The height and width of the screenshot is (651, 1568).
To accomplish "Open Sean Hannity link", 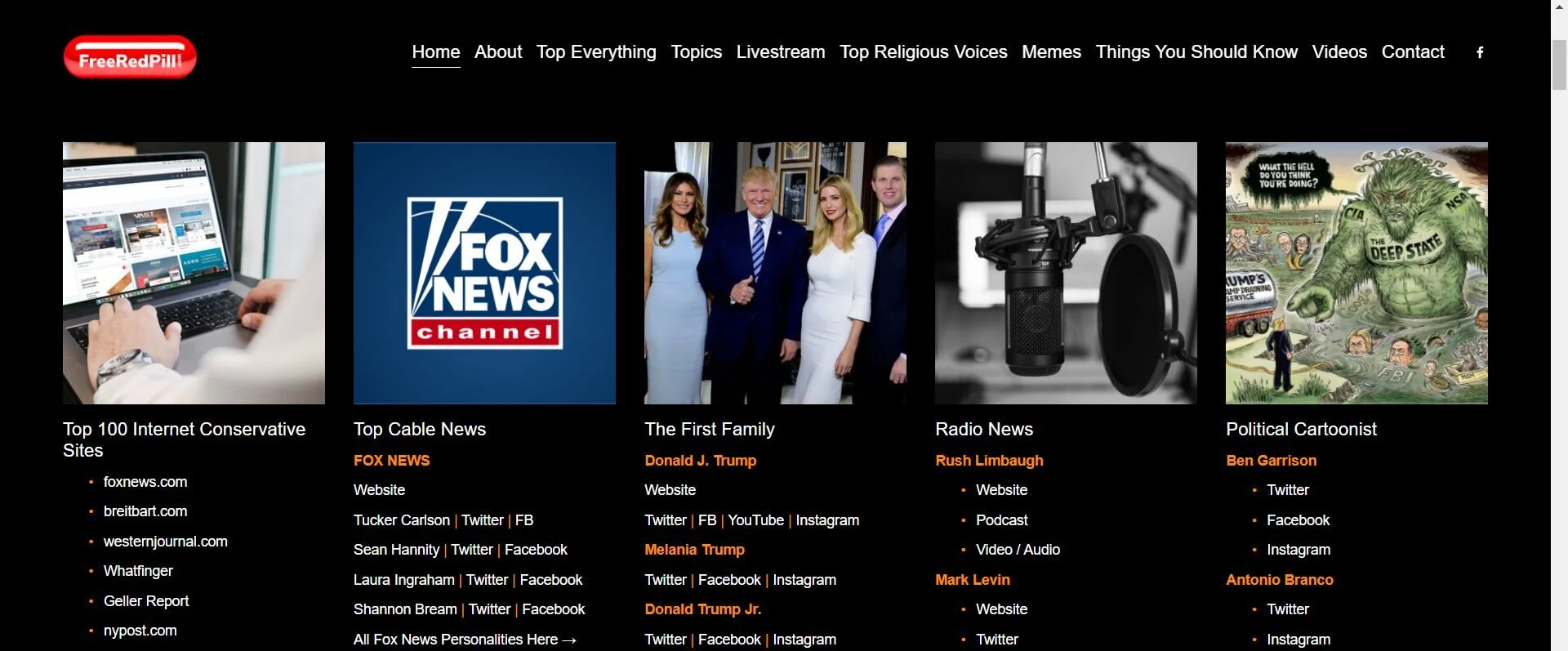I will click(396, 550).
